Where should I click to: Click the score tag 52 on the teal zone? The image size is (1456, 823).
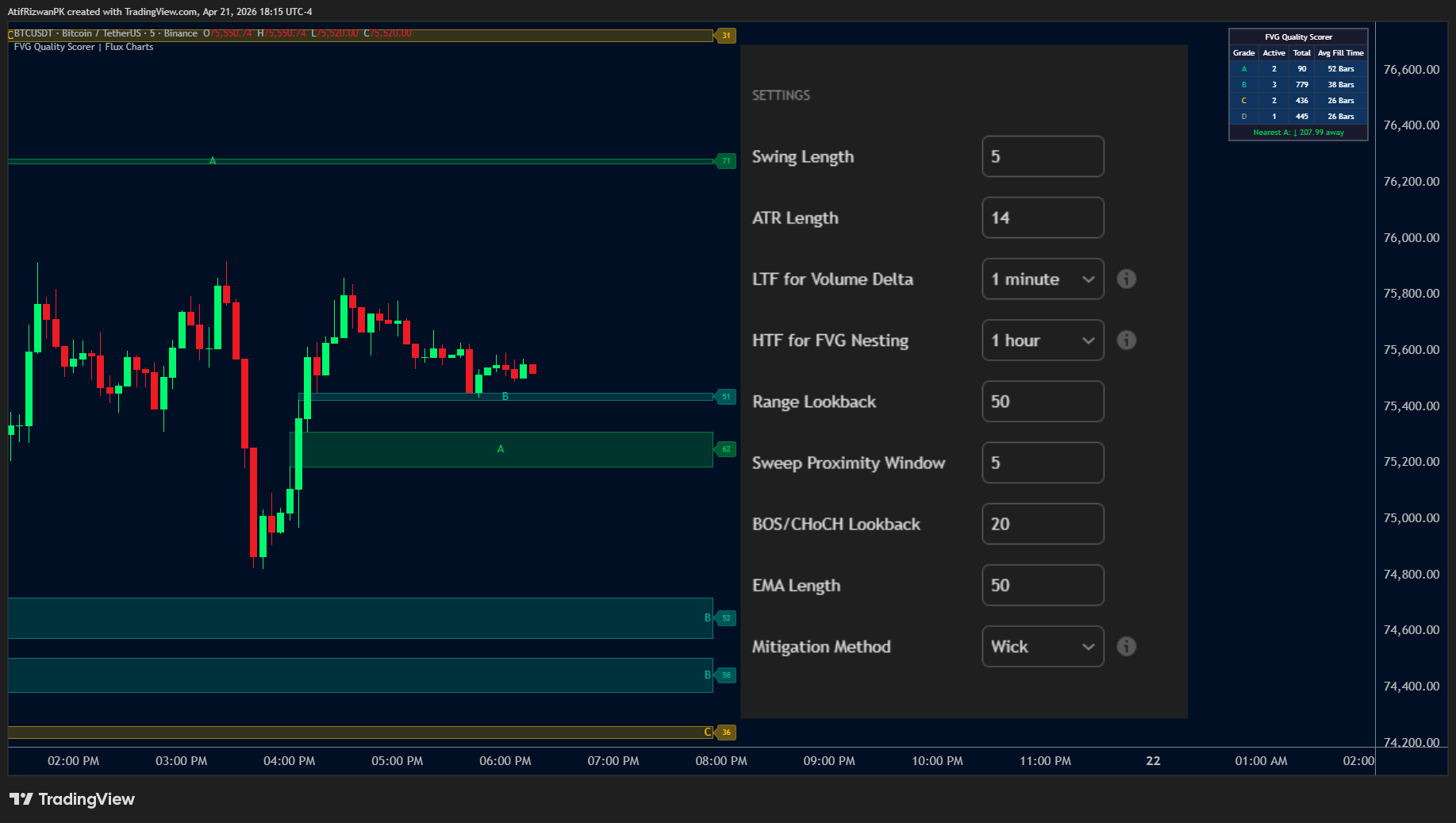tap(726, 618)
